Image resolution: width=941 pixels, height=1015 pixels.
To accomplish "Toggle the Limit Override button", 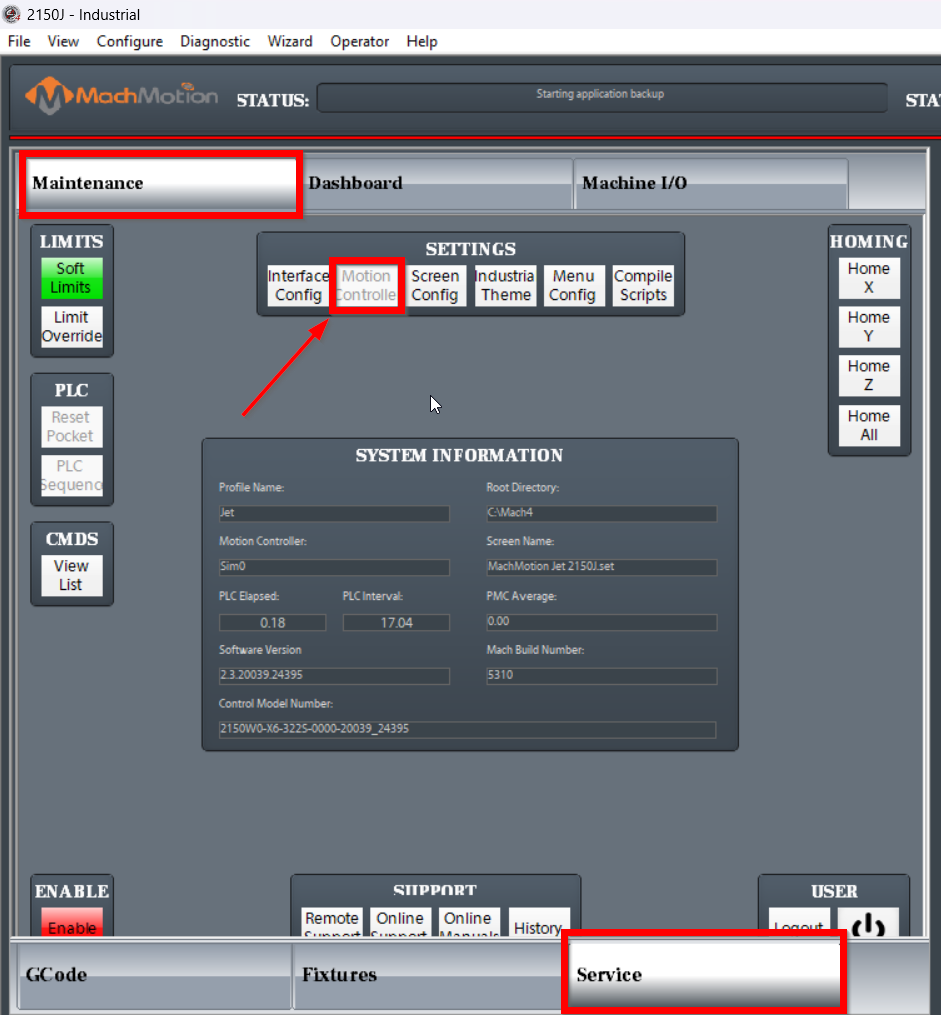I will click(71, 327).
